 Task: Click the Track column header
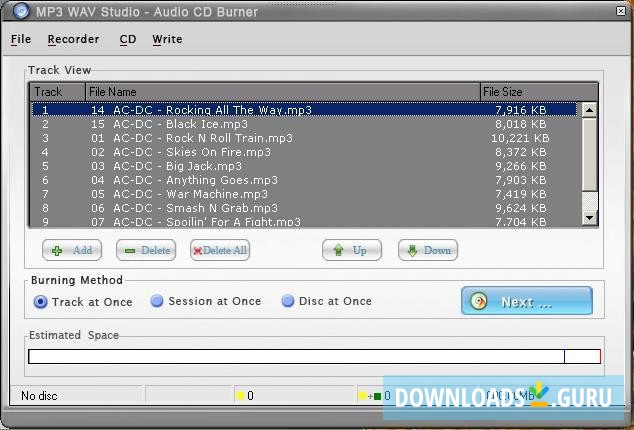click(x=57, y=92)
